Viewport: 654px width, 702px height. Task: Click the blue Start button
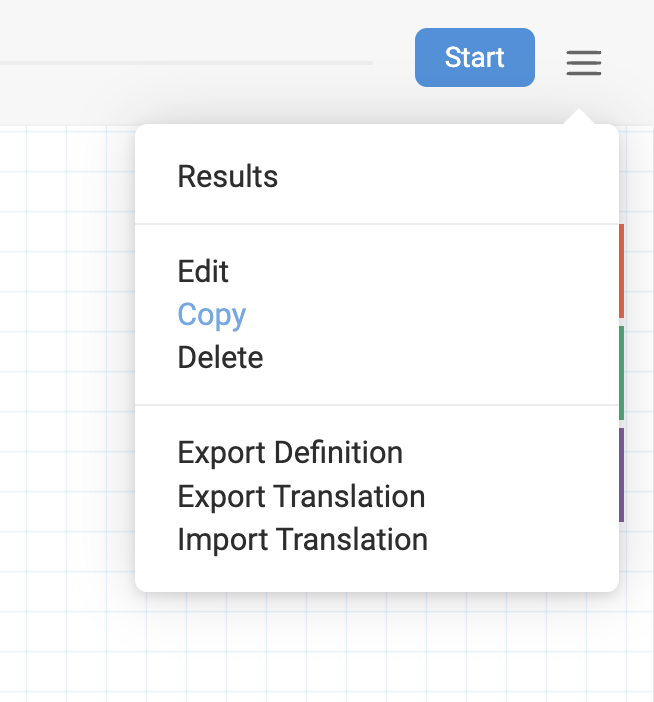point(474,57)
